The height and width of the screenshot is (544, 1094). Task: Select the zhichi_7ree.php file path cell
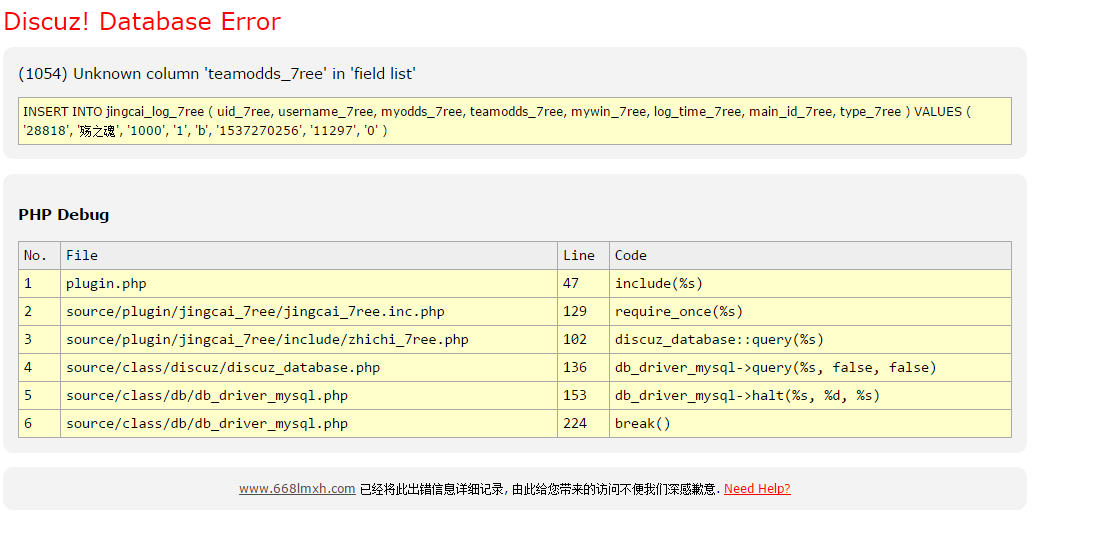click(x=267, y=340)
